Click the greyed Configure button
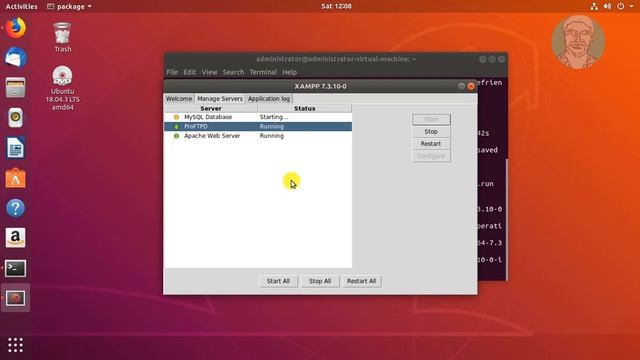Viewport: 640px width, 360px height. coord(431,156)
